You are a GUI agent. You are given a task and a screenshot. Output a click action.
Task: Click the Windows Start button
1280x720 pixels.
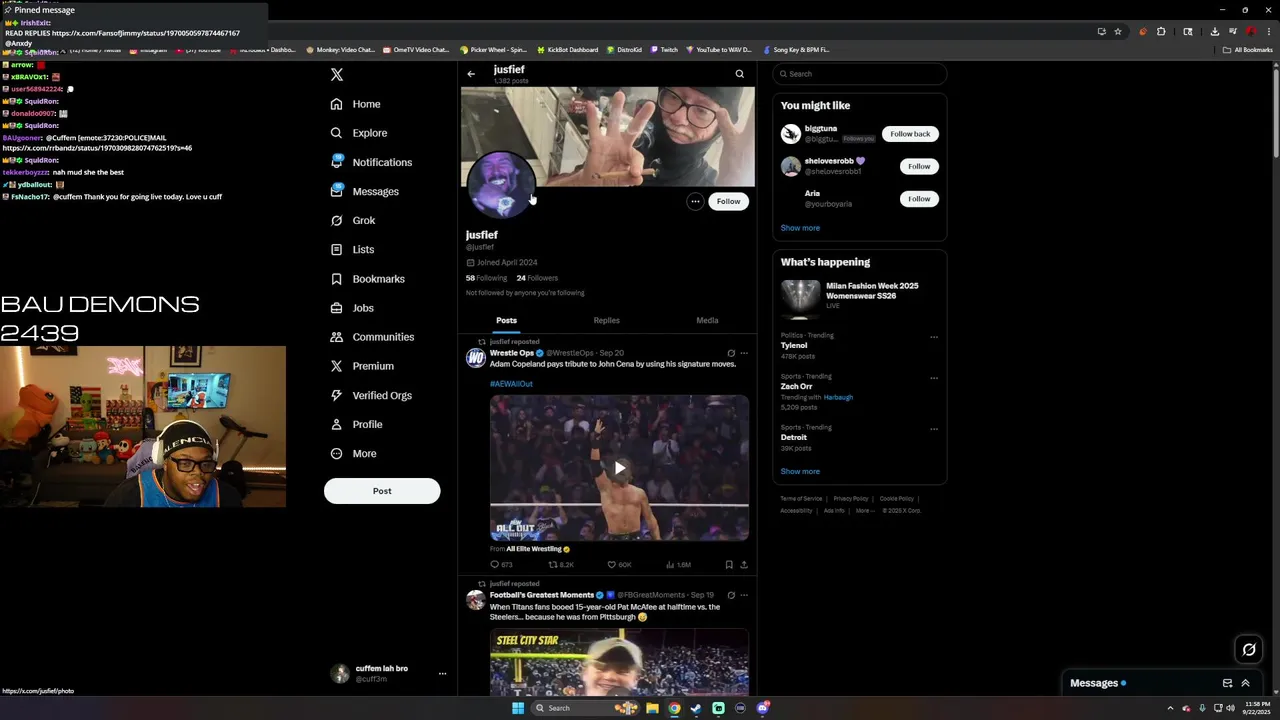(518, 708)
